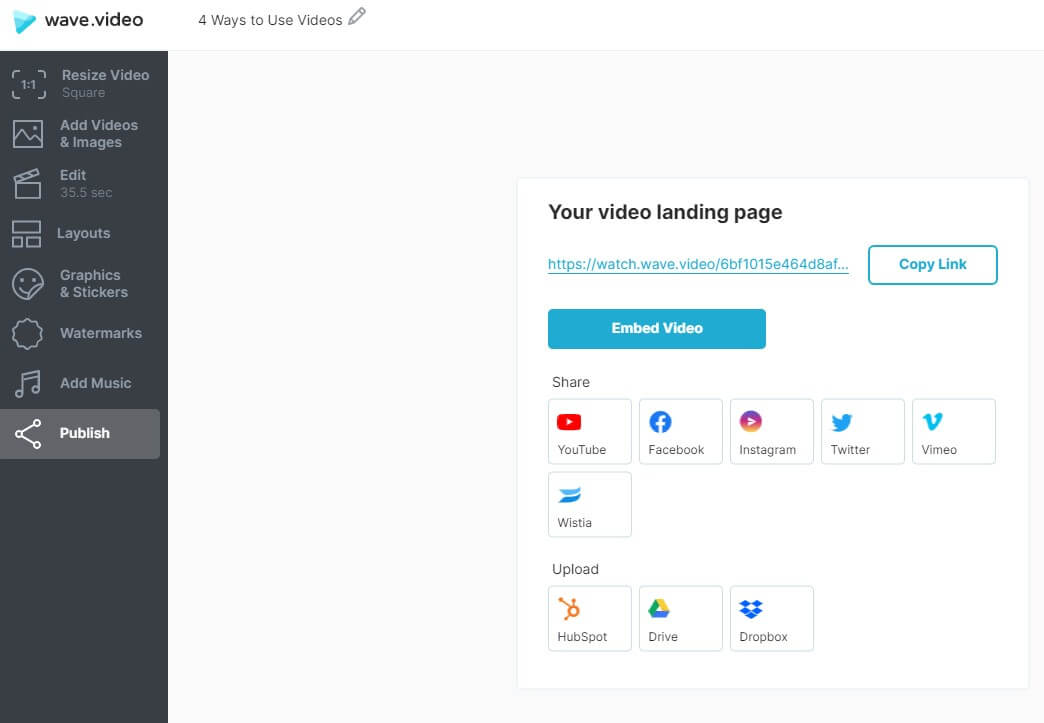Share the video to Facebook
Screen dimensions: 1044x723
point(680,431)
